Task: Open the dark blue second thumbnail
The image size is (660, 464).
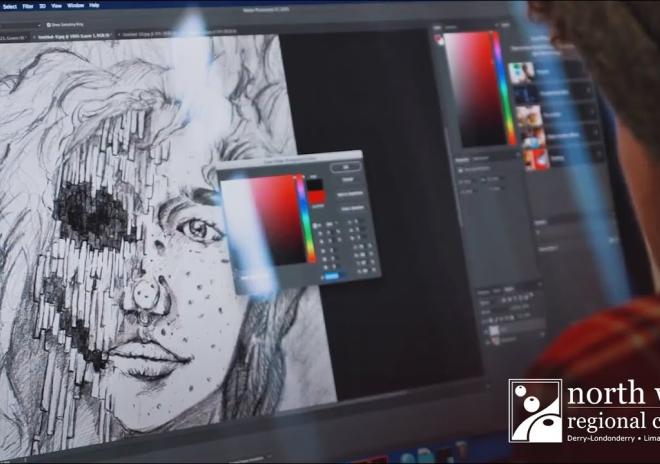Action: (x=524, y=94)
